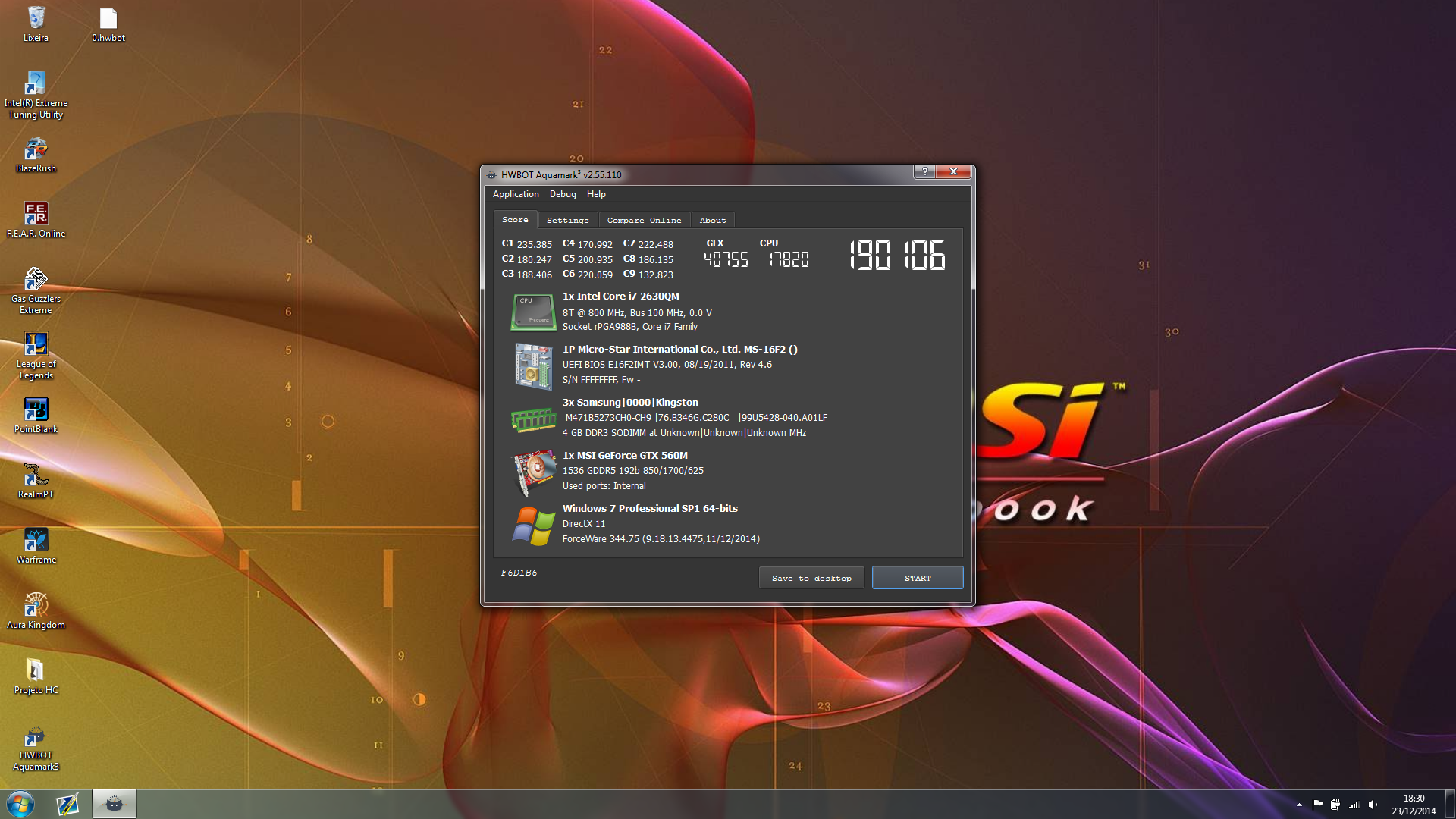This screenshot has height=819, width=1456.
Task: Click the GFX score 40755
Action: point(726,260)
